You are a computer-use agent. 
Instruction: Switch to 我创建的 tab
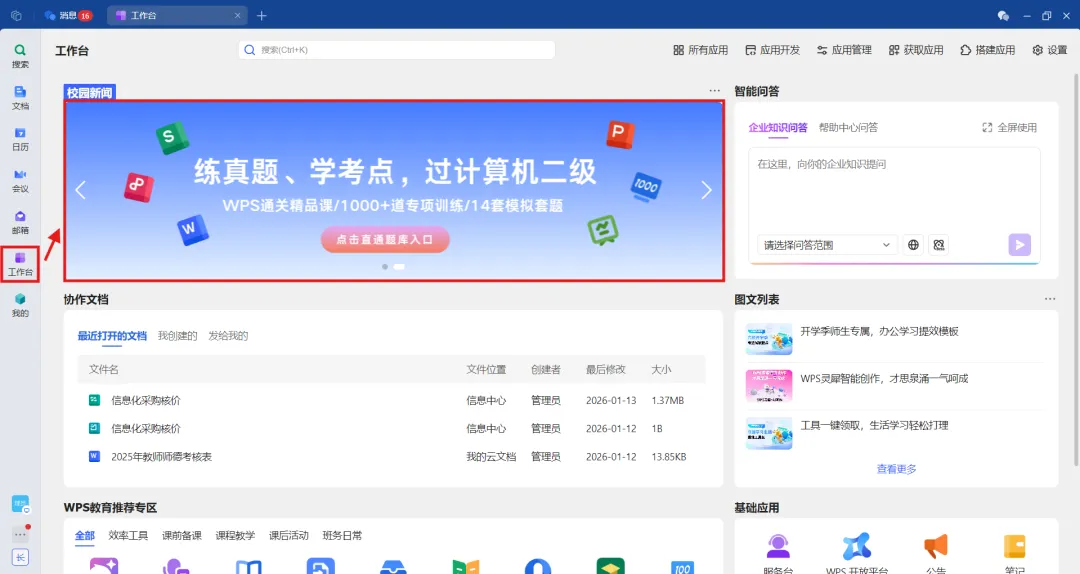[177, 336]
